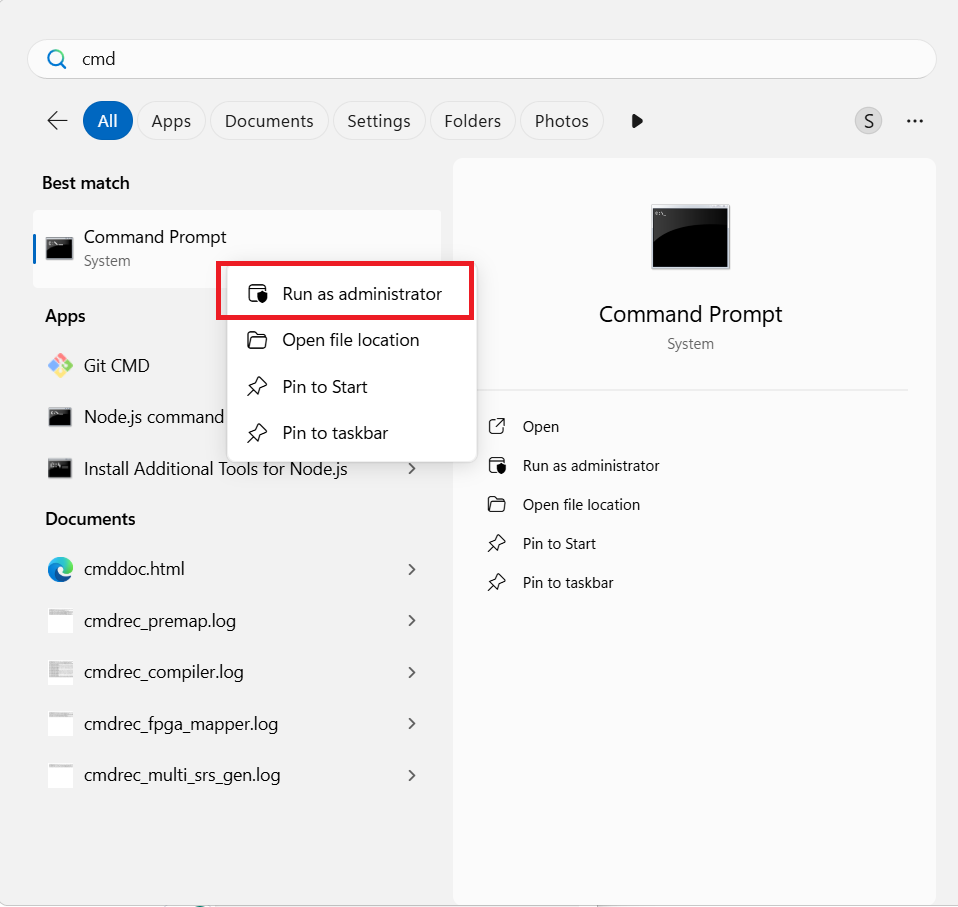Choose Open file location in context menu
This screenshot has height=907, width=958.
click(x=350, y=340)
